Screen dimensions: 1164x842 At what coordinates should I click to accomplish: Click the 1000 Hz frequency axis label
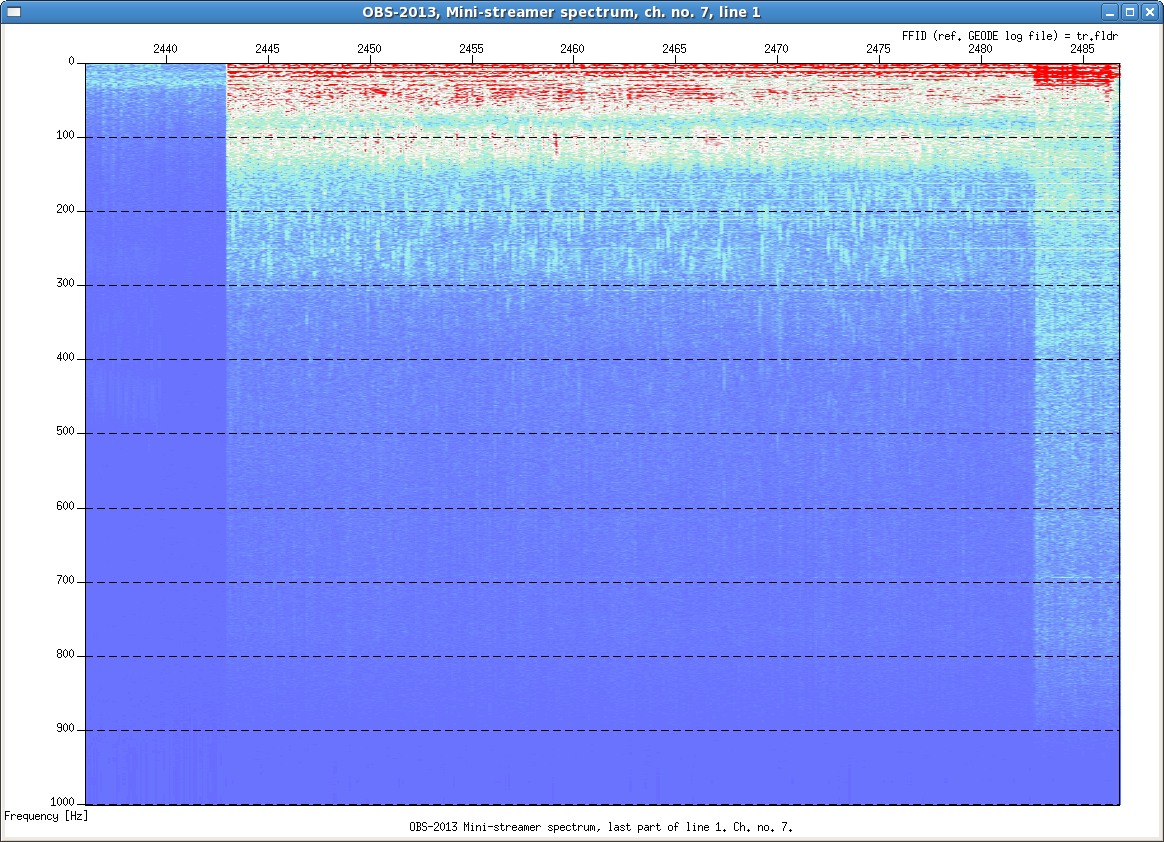[x=63, y=803]
